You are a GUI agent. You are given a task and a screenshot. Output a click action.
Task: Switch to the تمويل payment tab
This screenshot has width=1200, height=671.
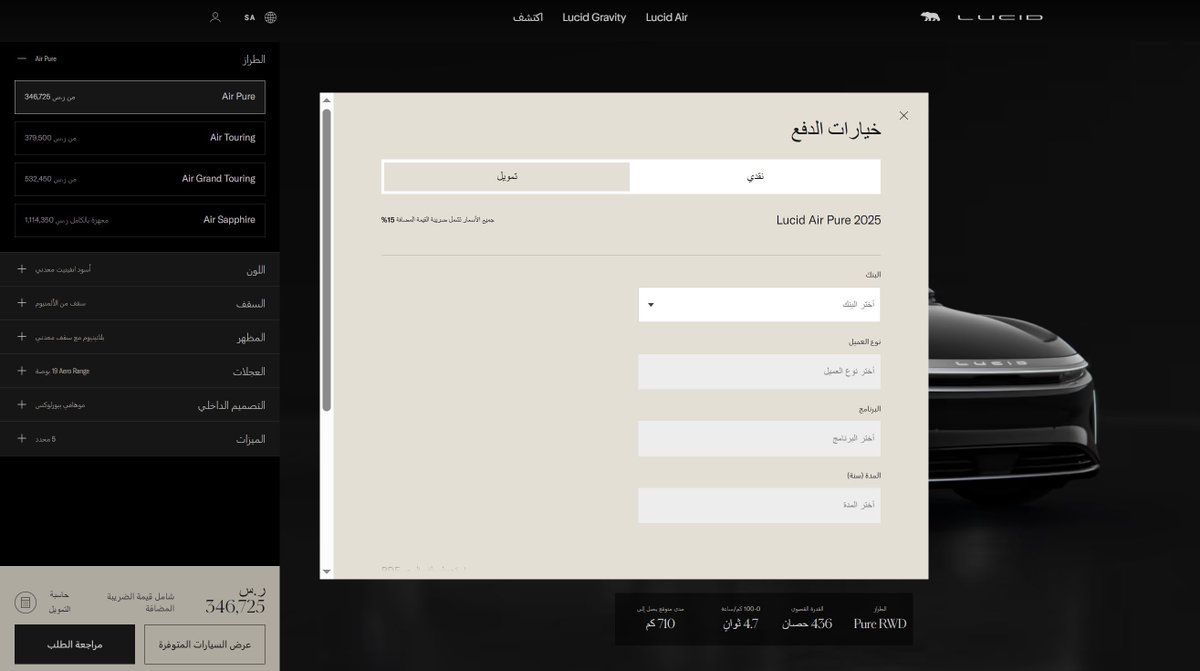(x=507, y=176)
